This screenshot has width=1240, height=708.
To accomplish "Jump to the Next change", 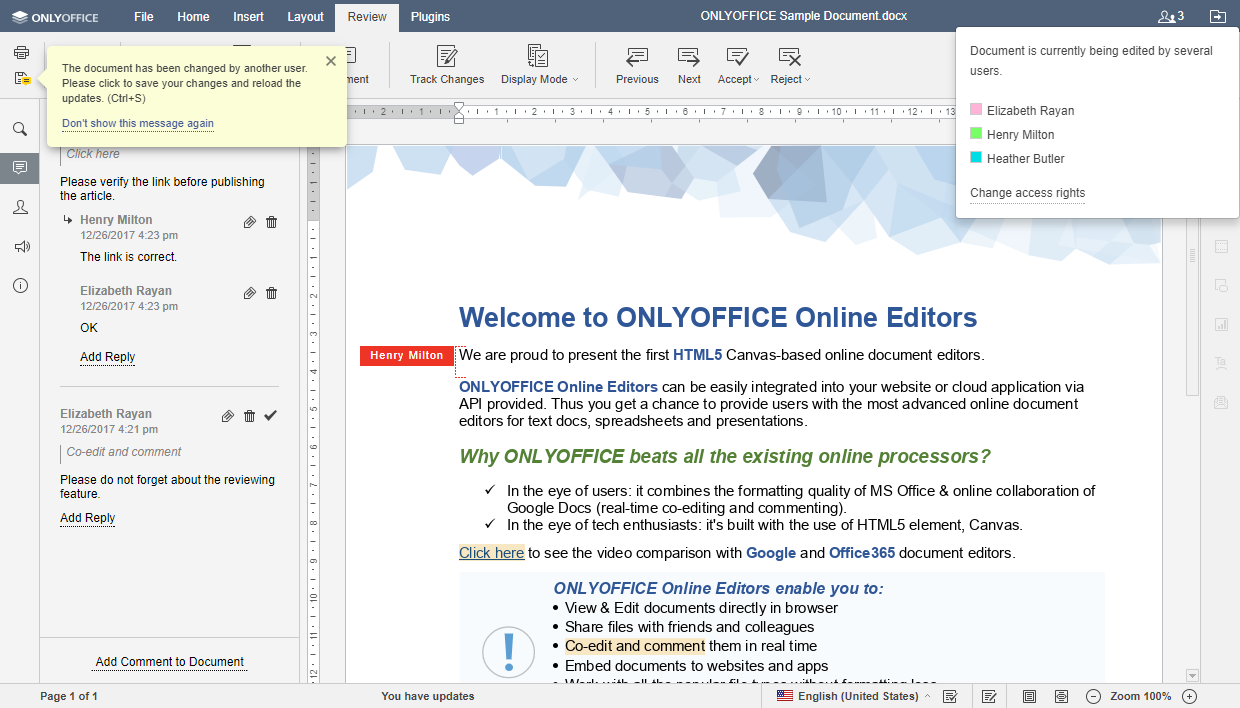I will [688, 63].
